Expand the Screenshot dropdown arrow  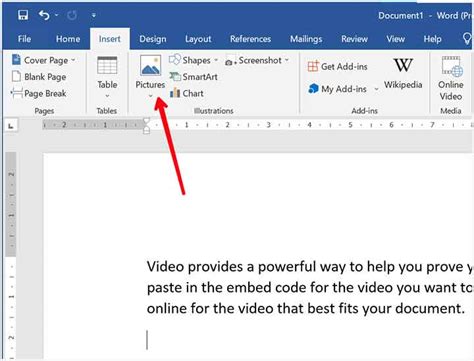click(287, 60)
